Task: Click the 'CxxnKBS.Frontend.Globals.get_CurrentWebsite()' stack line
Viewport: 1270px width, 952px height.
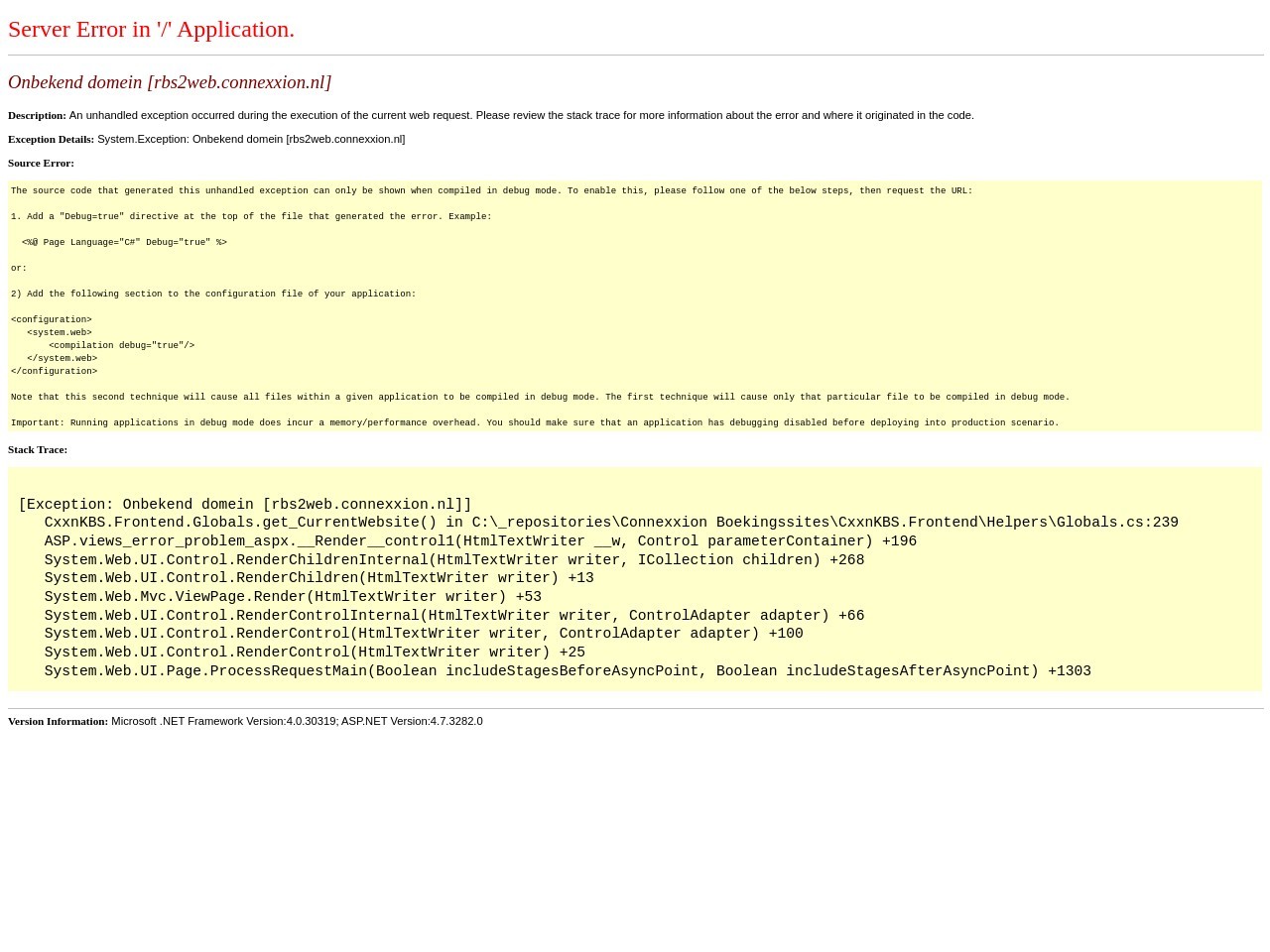Action: click(611, 523)
